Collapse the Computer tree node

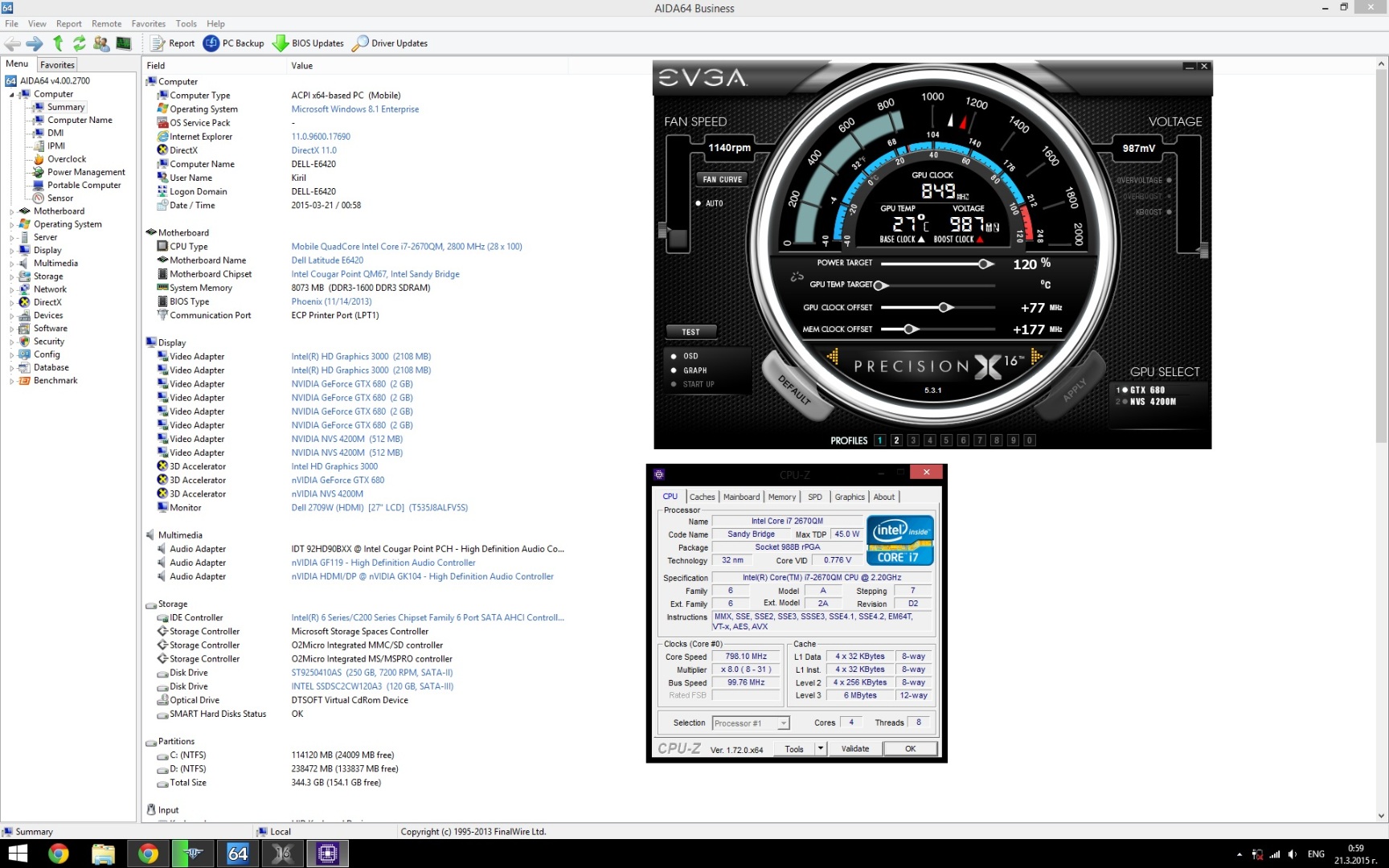tap(12, 95)
